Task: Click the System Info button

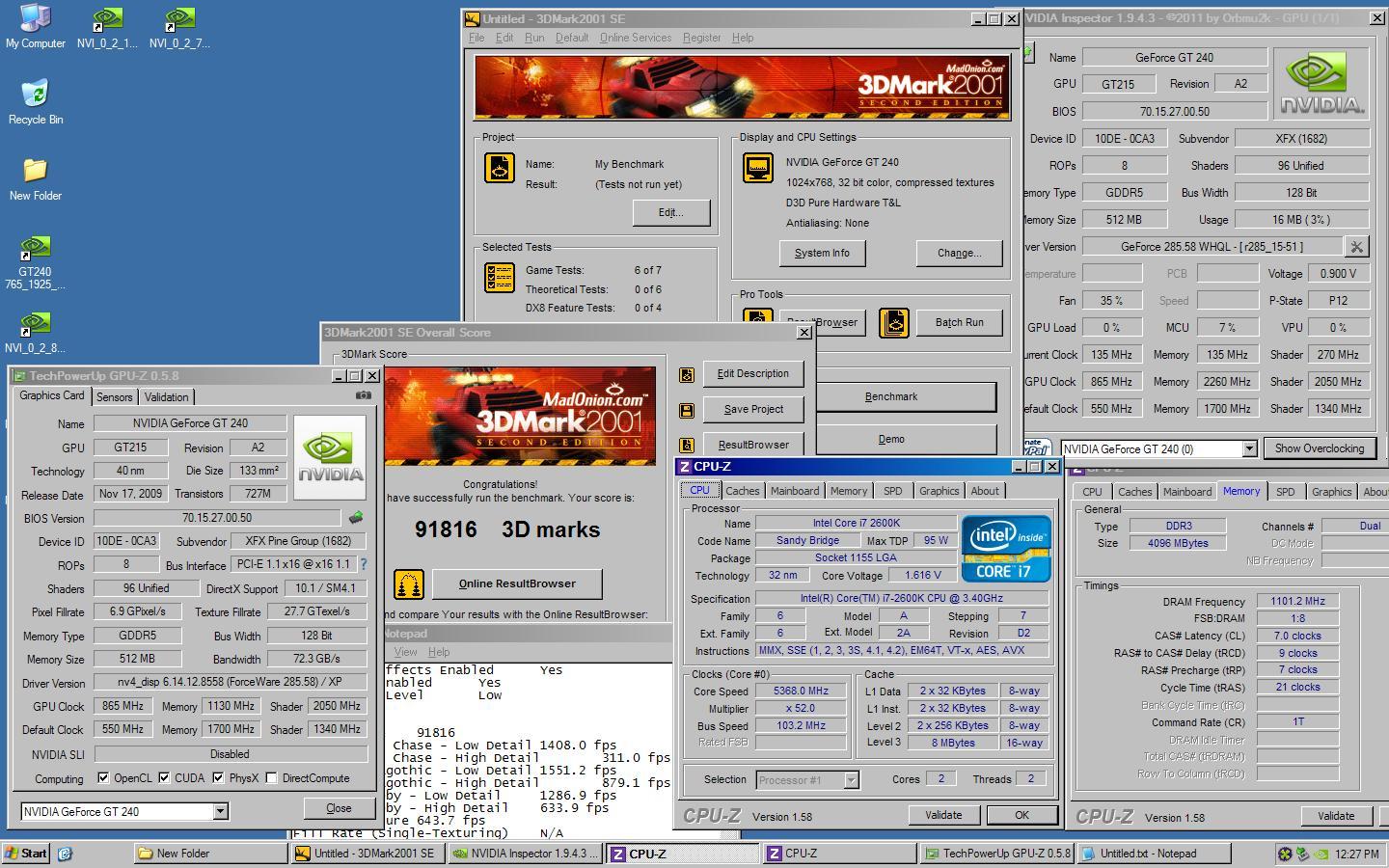Action: click(x=822, y=253)
